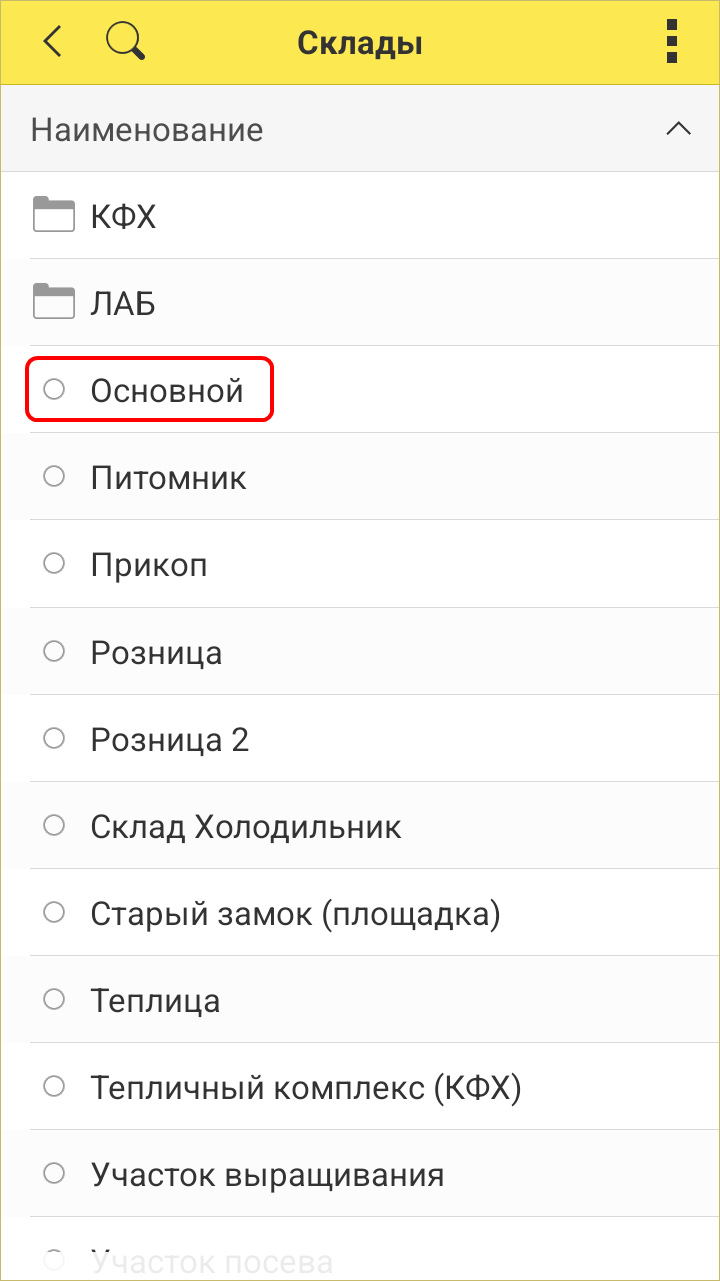The width and height of the screenshot is (720, 1281).
Task: Open the КФХ folder group
Action: 124,216
